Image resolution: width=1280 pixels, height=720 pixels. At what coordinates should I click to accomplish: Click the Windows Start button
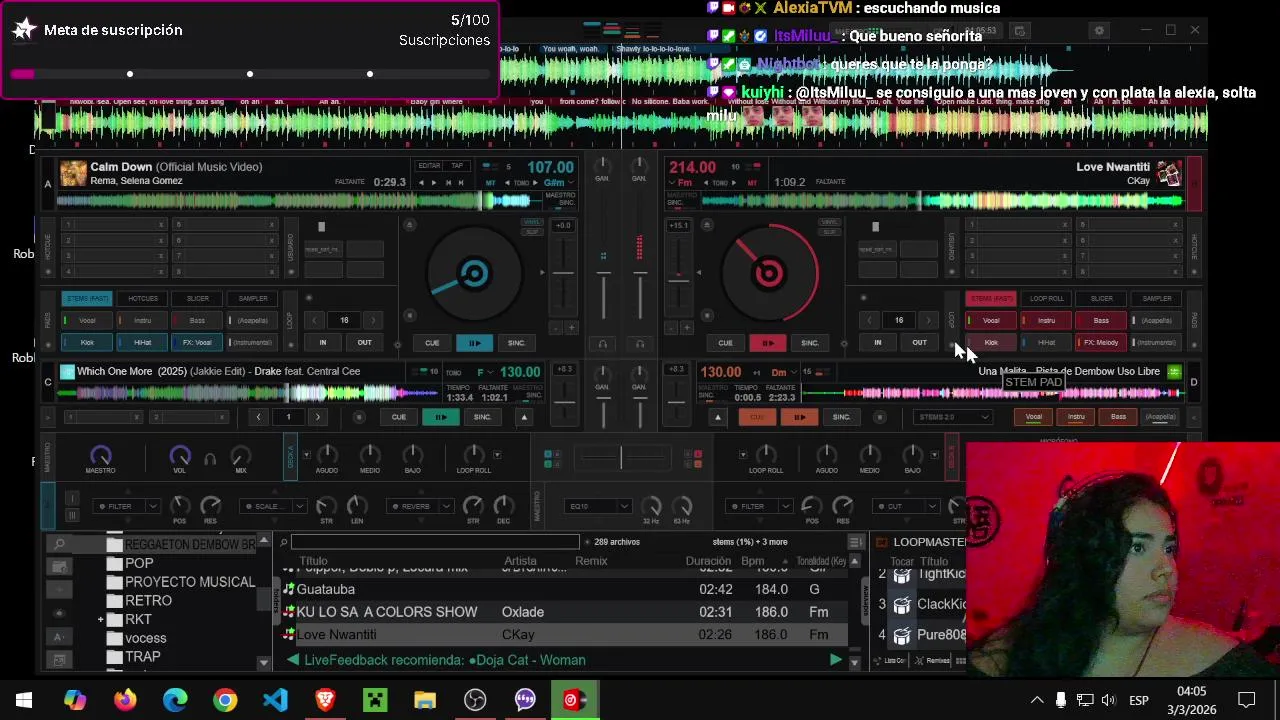tap(24, 699)
